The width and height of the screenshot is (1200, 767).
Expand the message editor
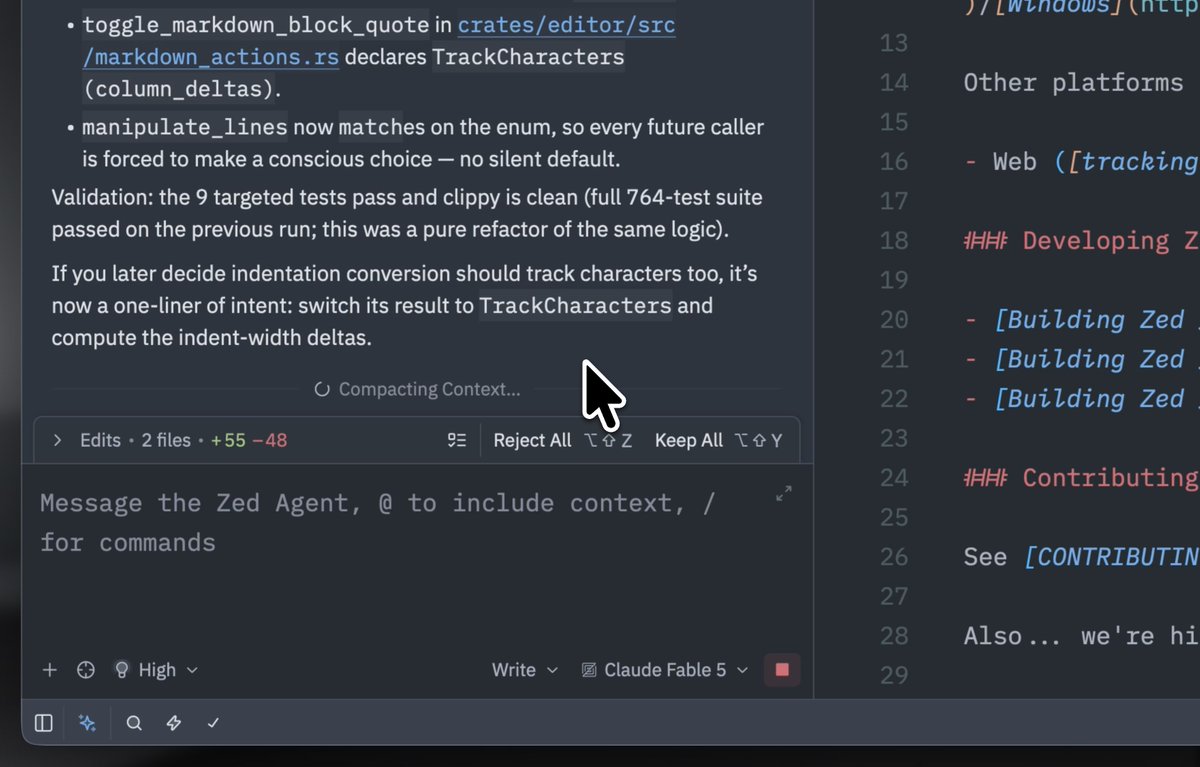coord(784,493)
